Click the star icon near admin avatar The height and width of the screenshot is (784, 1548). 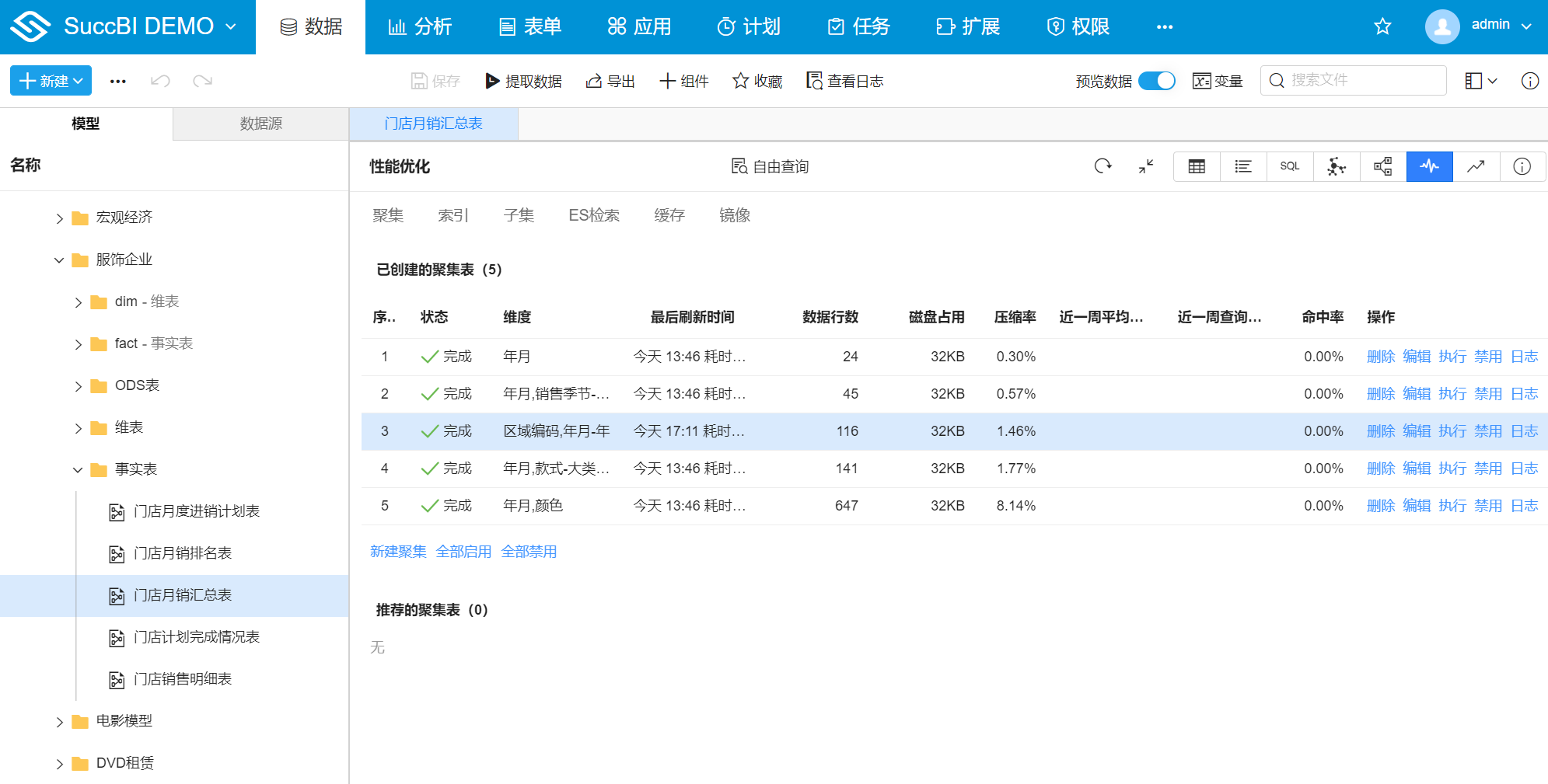1382,26
